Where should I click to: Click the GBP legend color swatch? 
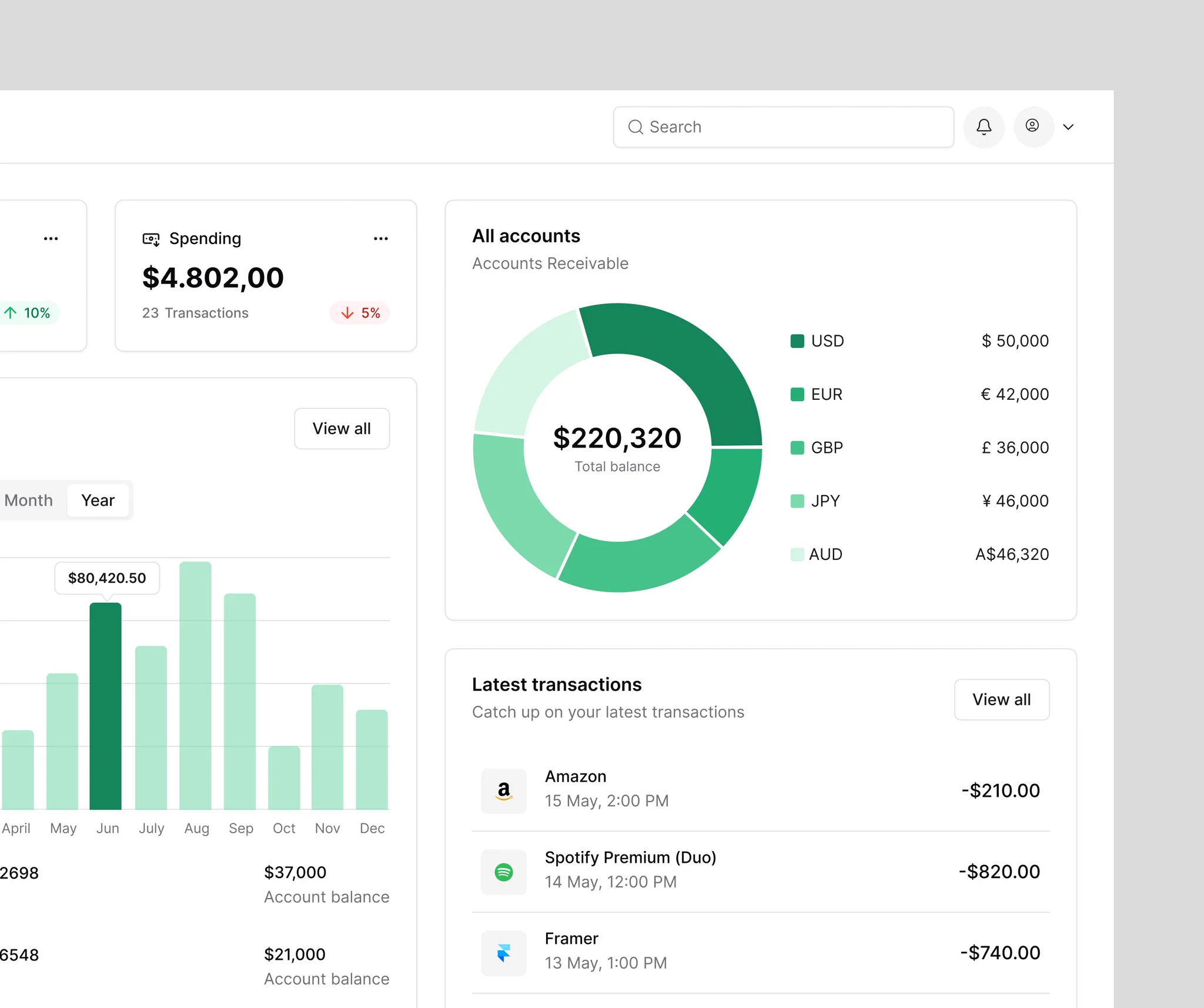tap(797, 448)
